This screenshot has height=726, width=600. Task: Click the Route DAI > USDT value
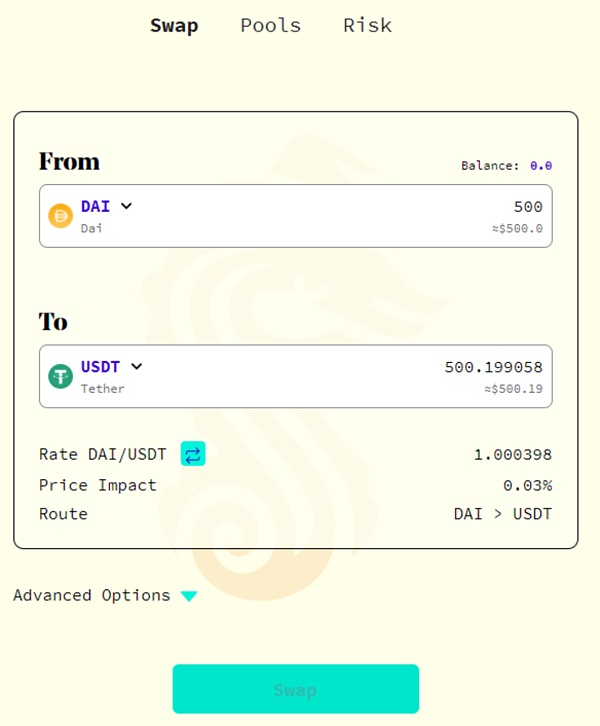click(502, 514)
